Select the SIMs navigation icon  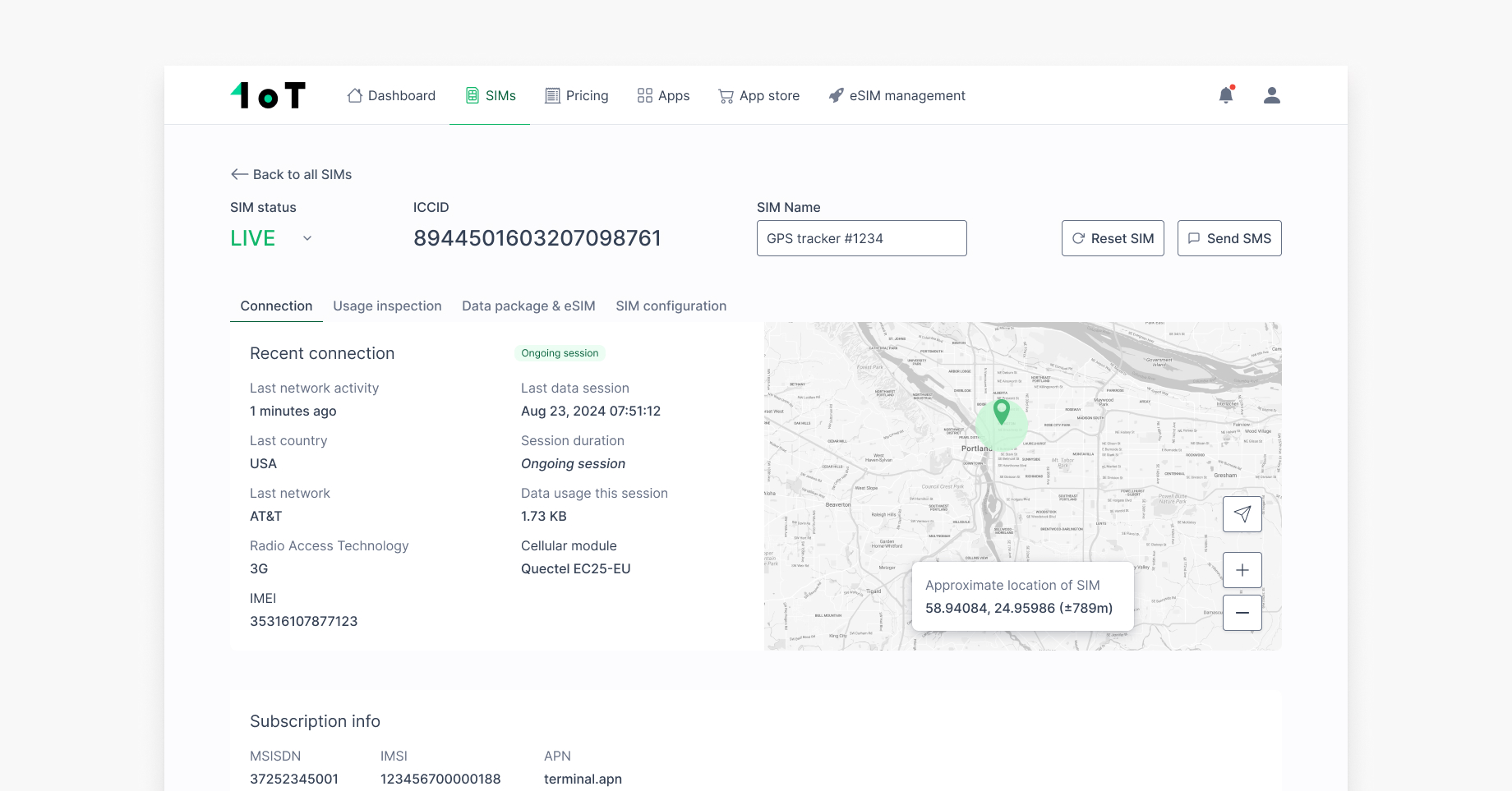pyautogui.click(x=472, y=95)
